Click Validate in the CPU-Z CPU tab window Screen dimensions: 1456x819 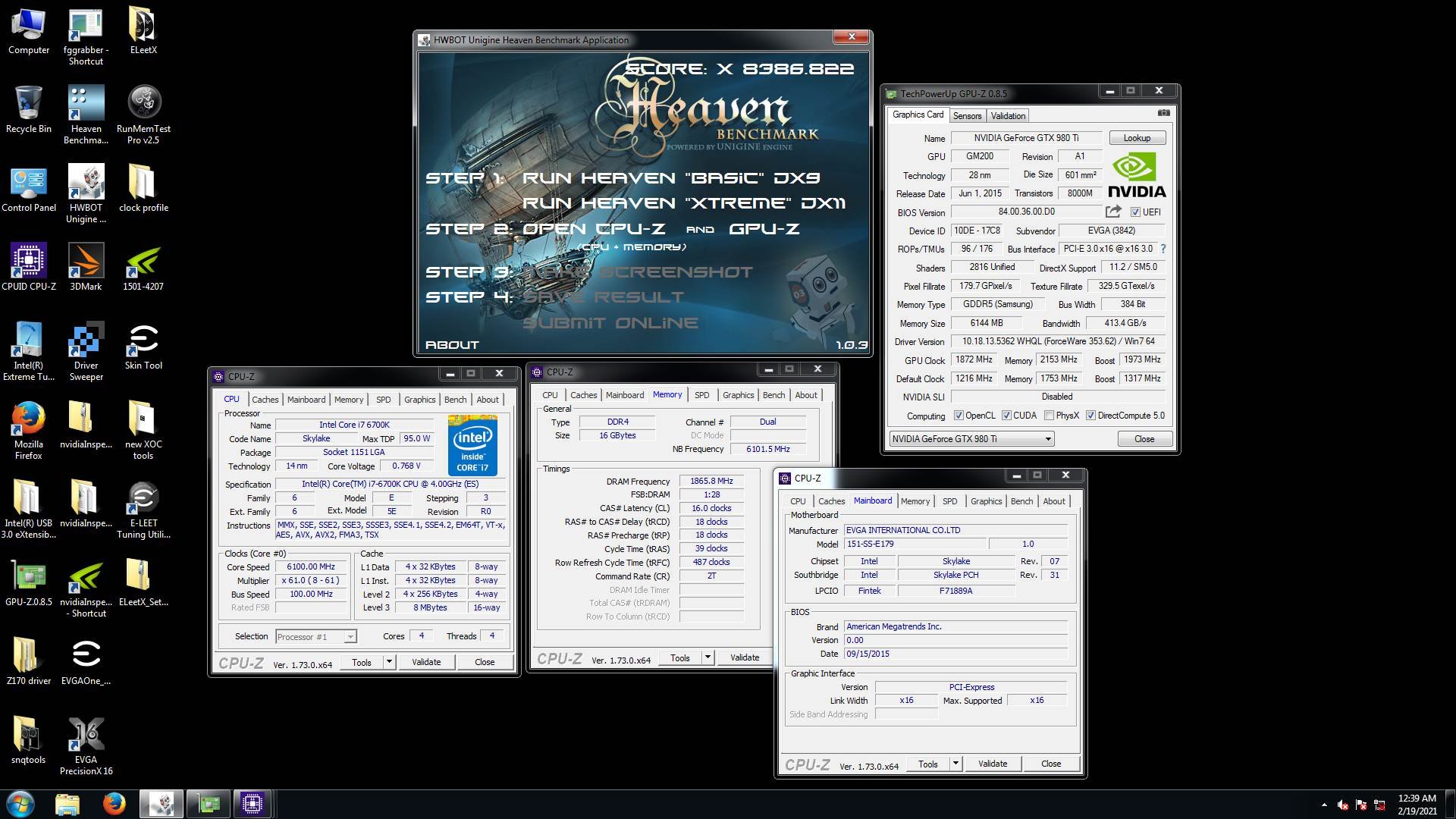pyautogui.click(x=426, y=662)
